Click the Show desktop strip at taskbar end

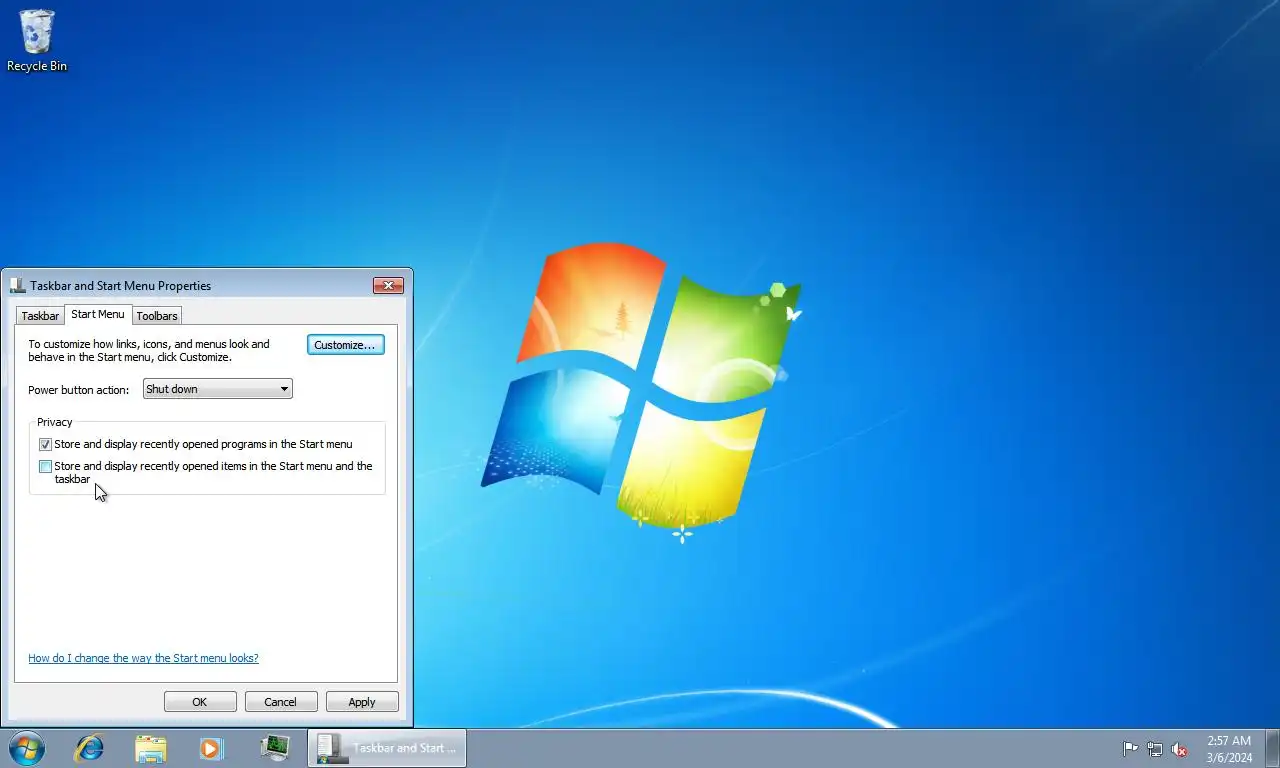pos(1272,748)
